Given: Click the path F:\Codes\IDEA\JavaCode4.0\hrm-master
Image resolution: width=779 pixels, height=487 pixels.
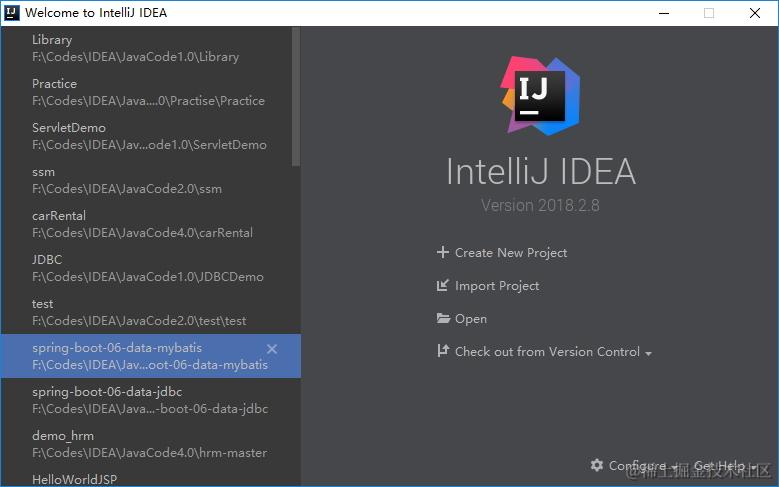Looking at the screenshot, I should (150, 453).
